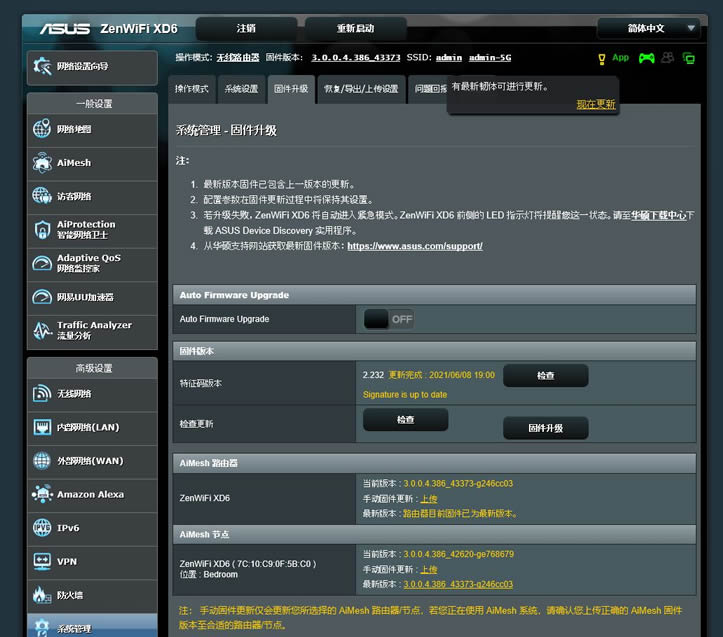Image resolution: width=723 pixels, height=637 pixels.
Task: Open Amazon Alexa icon
Action: tap(42, 494)
